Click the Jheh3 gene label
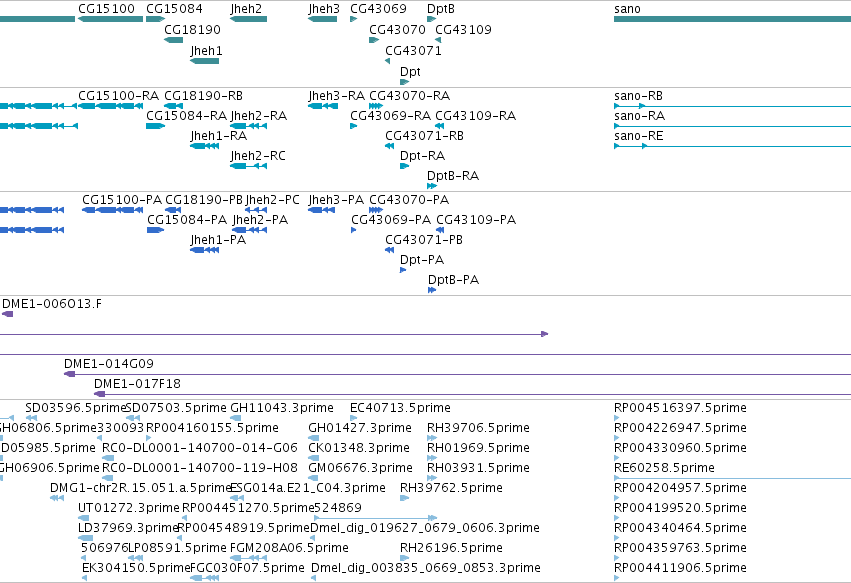 coord(324,9)
